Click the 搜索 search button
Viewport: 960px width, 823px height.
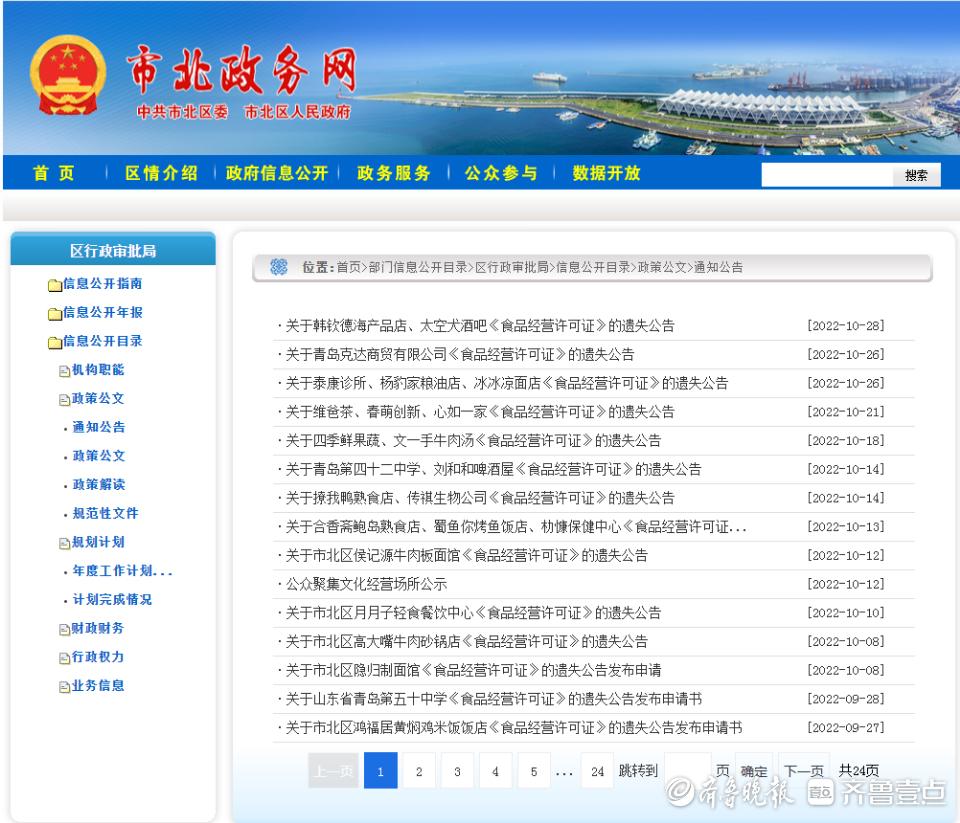pos(916,174)
